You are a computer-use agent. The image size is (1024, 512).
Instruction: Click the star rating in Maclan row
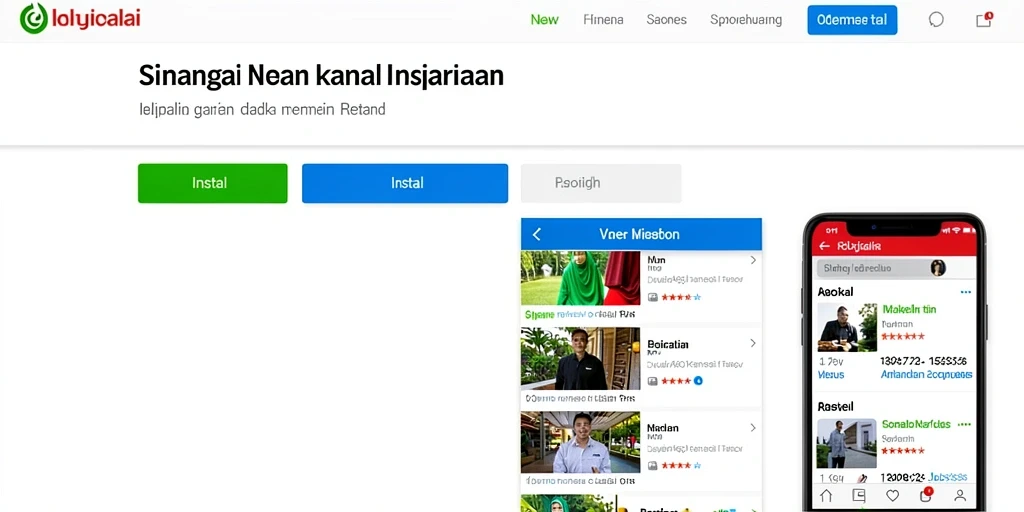coord(680,466)
